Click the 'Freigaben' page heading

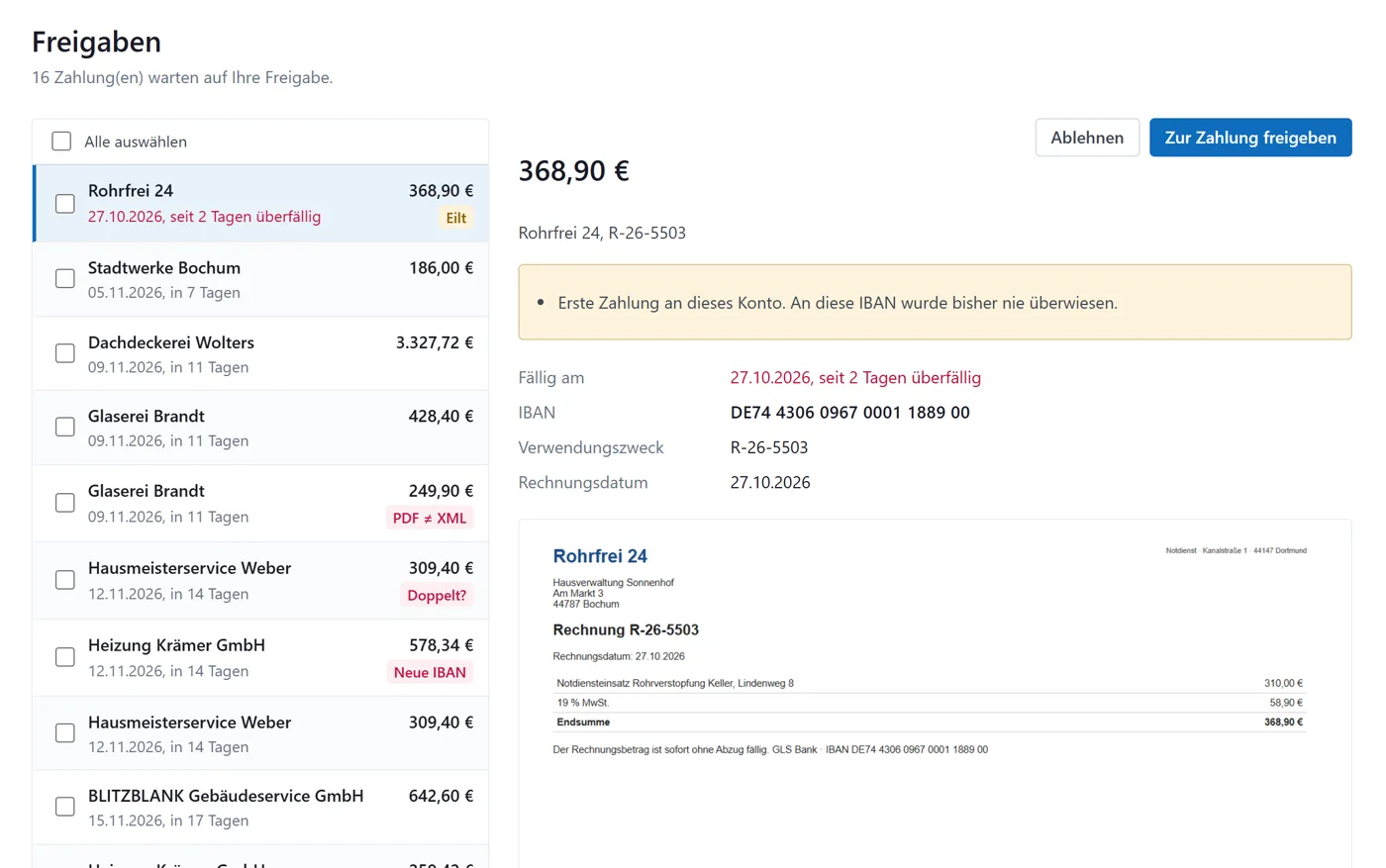(96, 42)
